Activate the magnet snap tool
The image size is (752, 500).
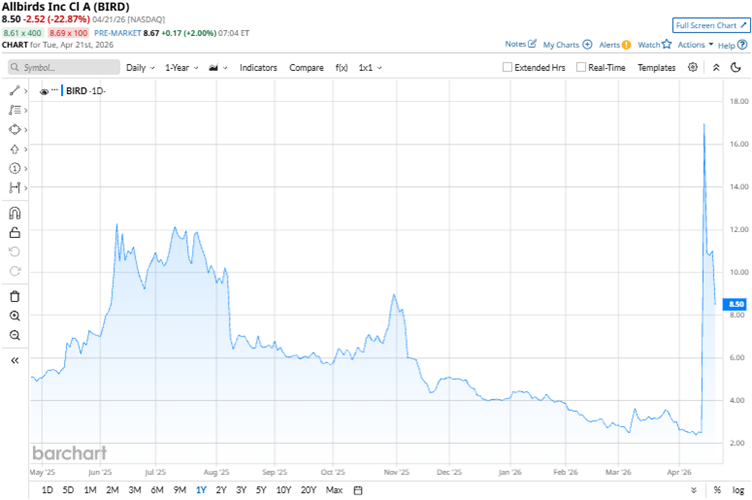[x=14, y=212]
